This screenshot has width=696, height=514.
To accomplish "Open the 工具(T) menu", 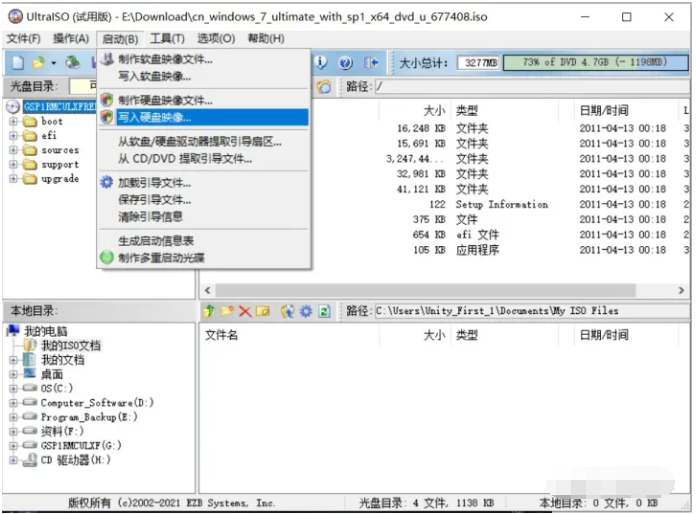I will 167,39.
